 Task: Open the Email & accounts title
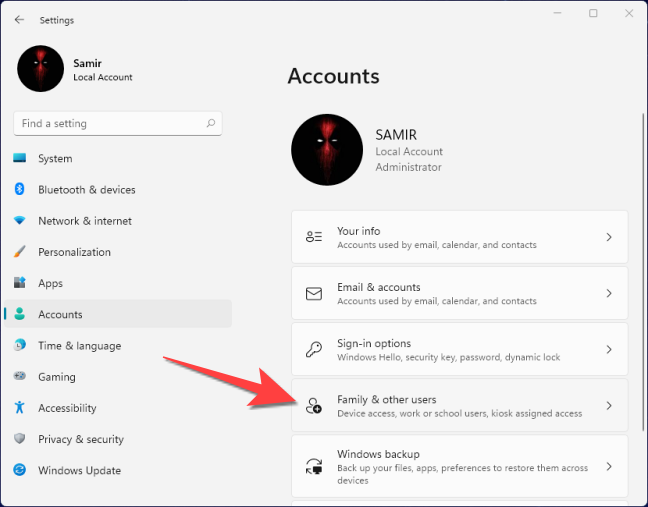coord(378,287)
